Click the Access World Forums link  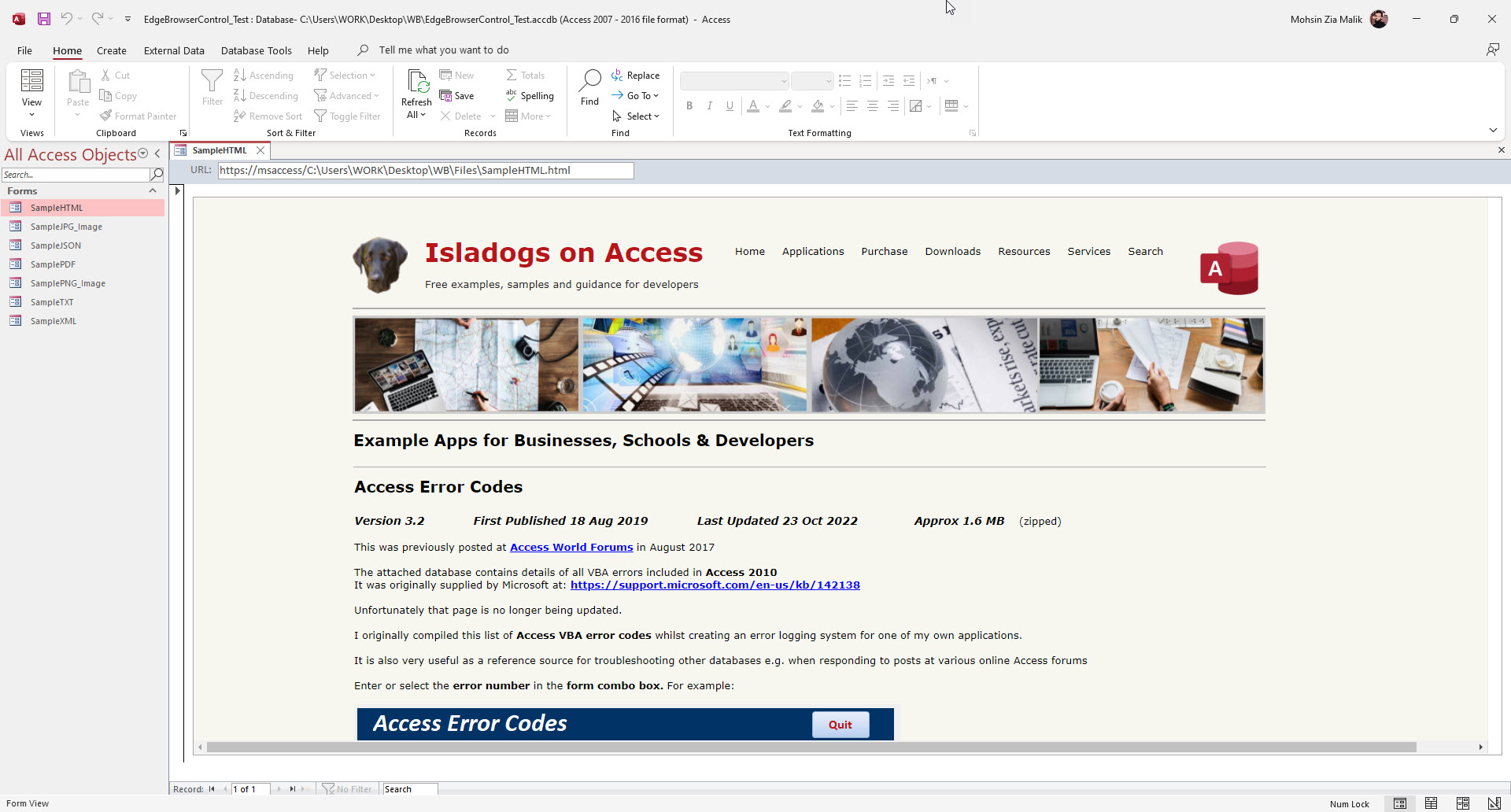(x=571, y=548)
